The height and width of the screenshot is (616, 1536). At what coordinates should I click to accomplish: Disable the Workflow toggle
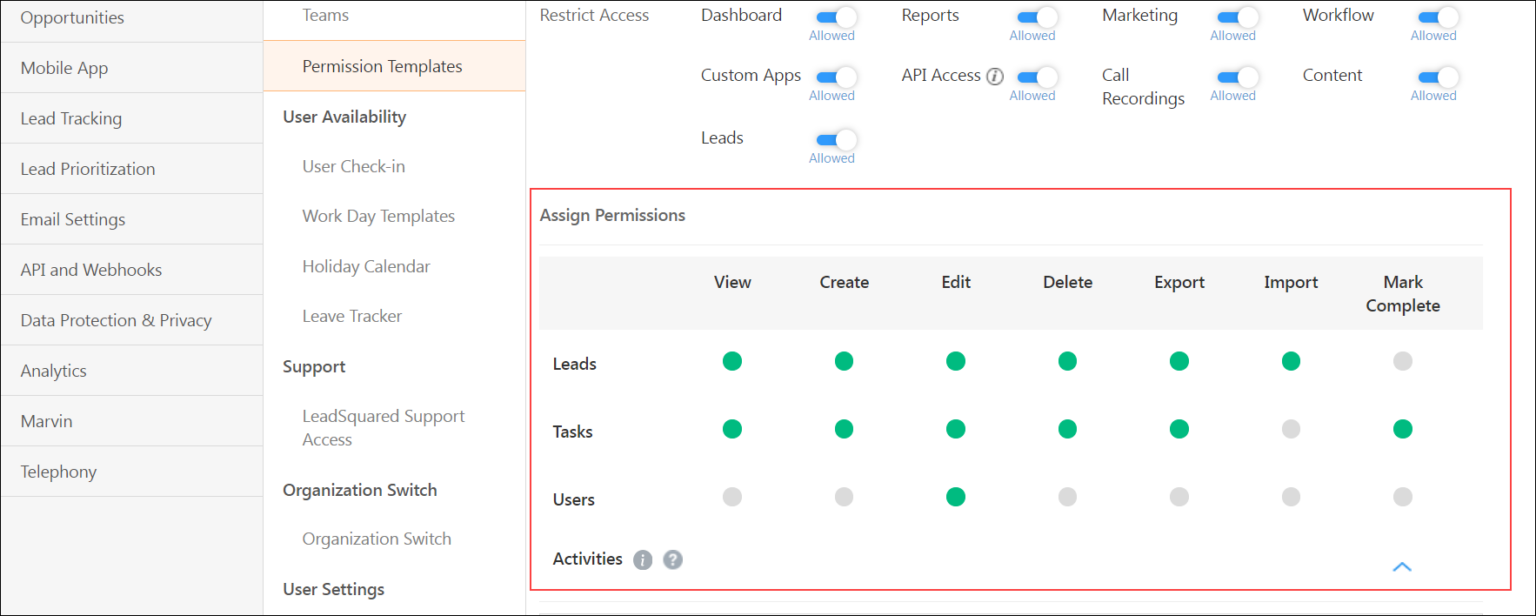tap(1432, 15)
